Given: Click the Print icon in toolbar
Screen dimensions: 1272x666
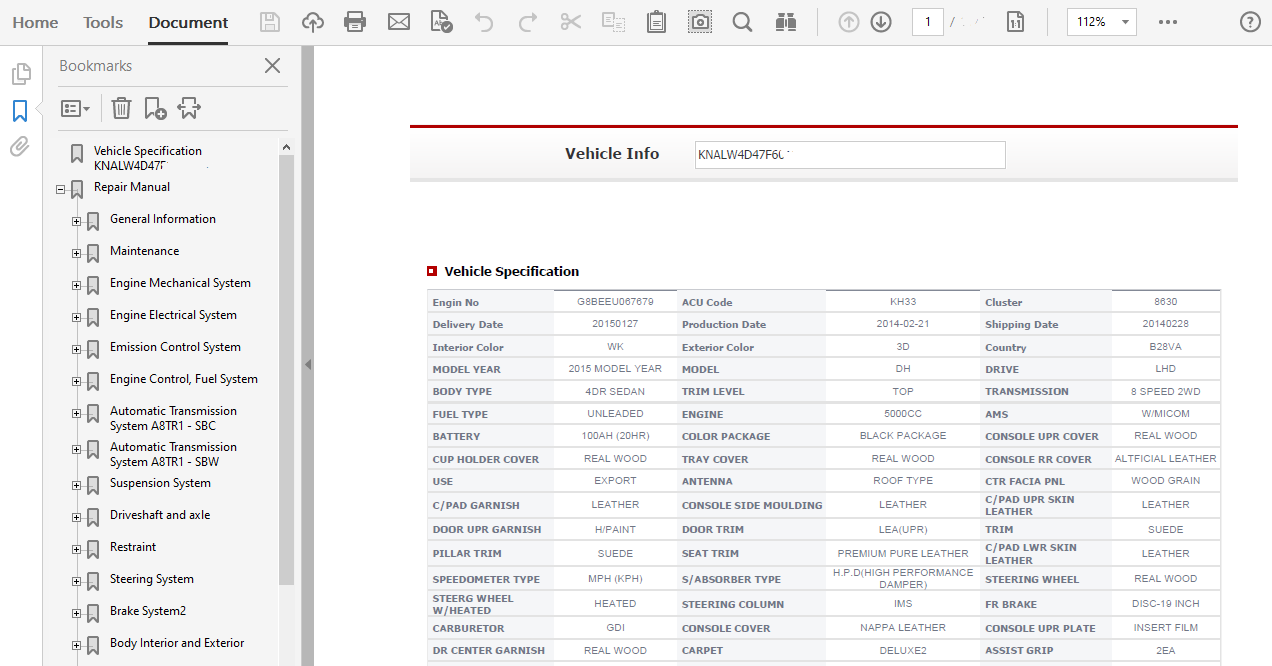Looking at the screenshot, I should [x=355, y=22].
